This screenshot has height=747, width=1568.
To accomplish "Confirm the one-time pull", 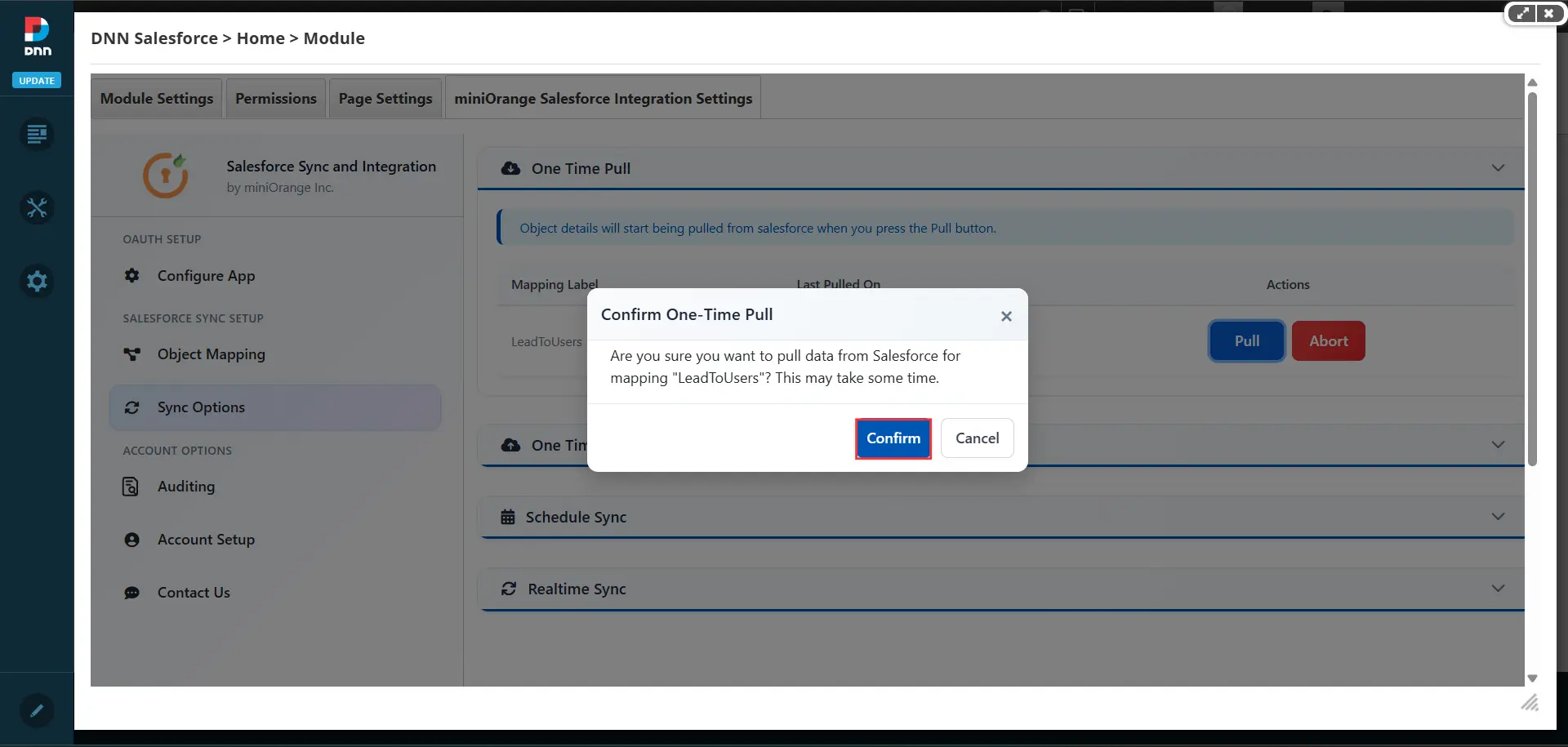I will click(893, 438).
